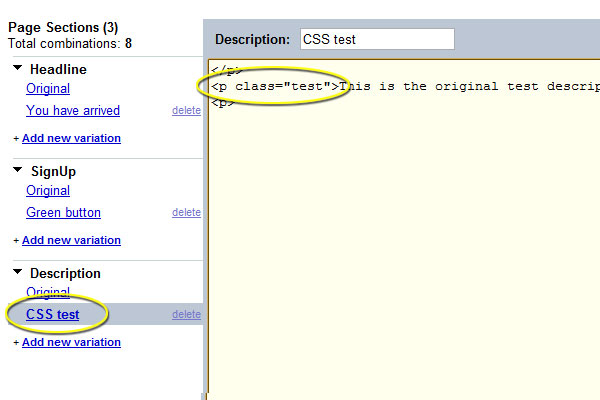The width and height of the screenshot is (600, 400).
Task: Click the closing </p> tag on first line
Action: tap(226, 70)
